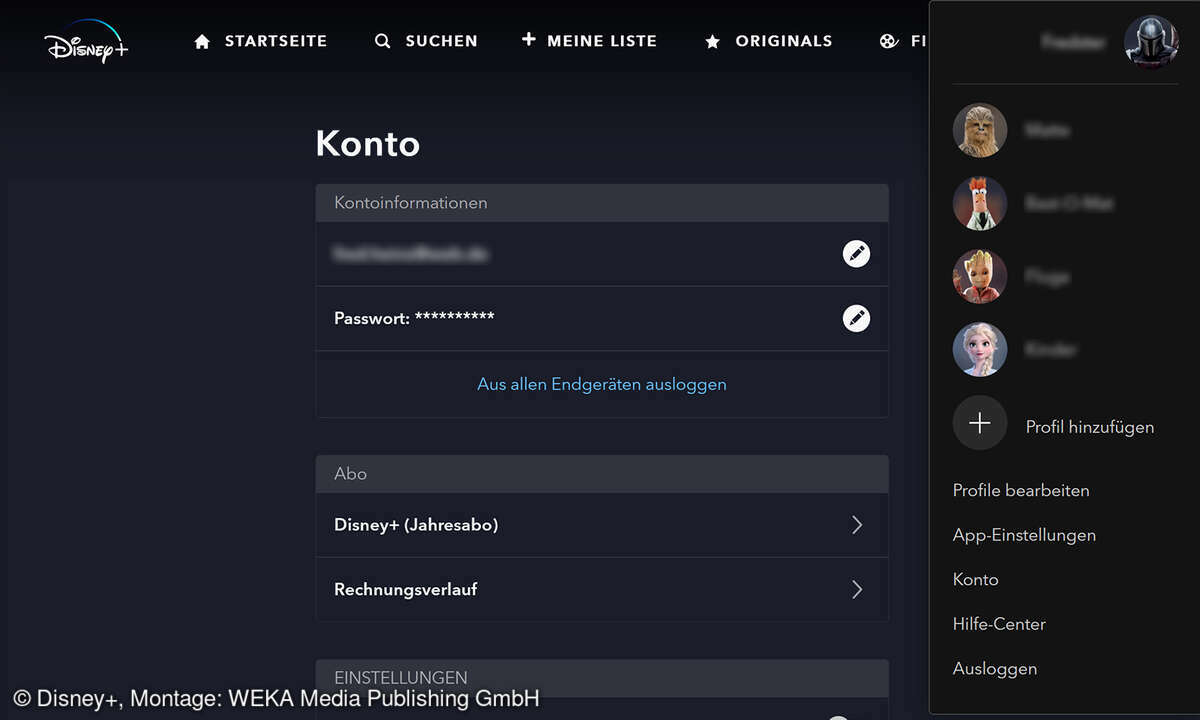Expand Rechnungsverlauf chevron arrow
The image size is (1200, 720).
point(857,589)
